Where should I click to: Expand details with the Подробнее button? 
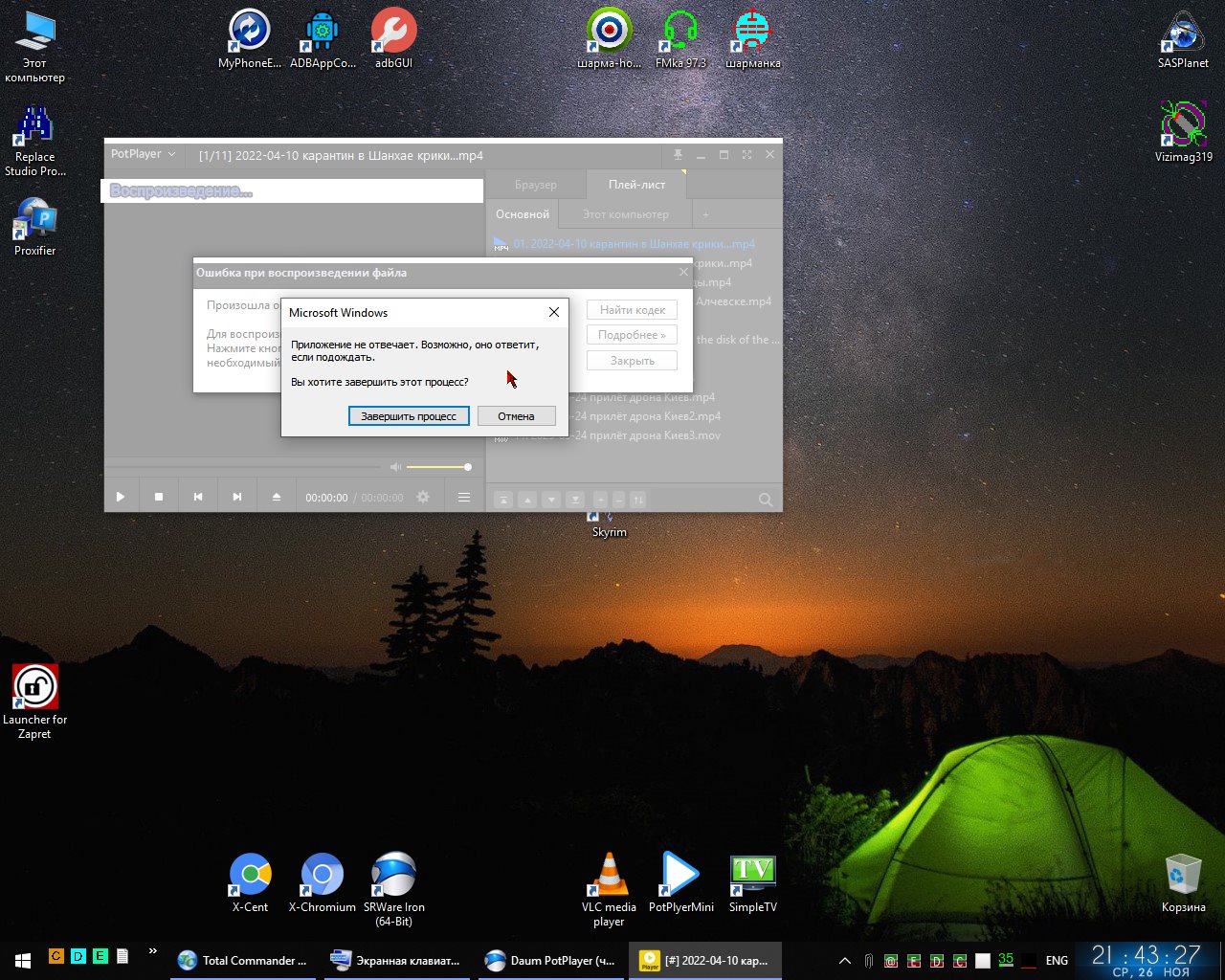(x=632, y=335)
